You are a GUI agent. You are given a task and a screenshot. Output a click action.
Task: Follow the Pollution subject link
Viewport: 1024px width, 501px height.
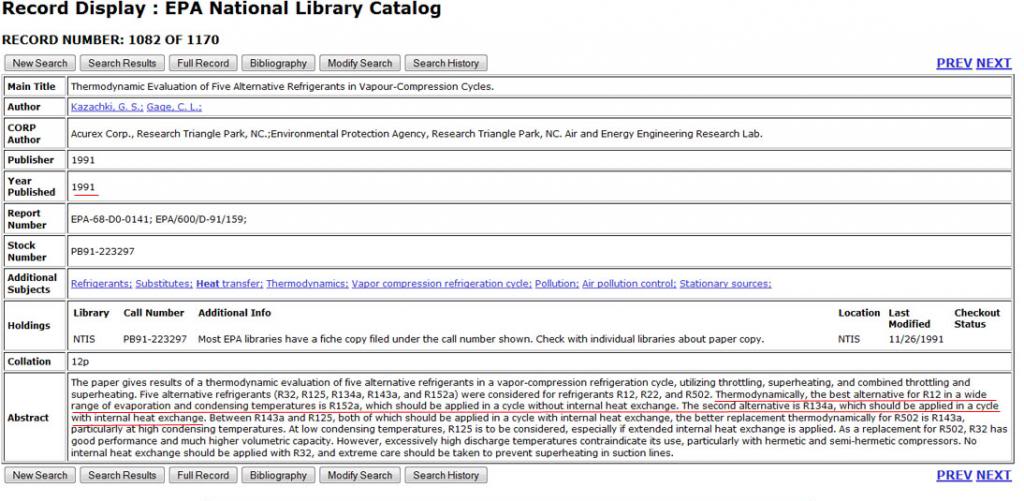tap(556, 283)
